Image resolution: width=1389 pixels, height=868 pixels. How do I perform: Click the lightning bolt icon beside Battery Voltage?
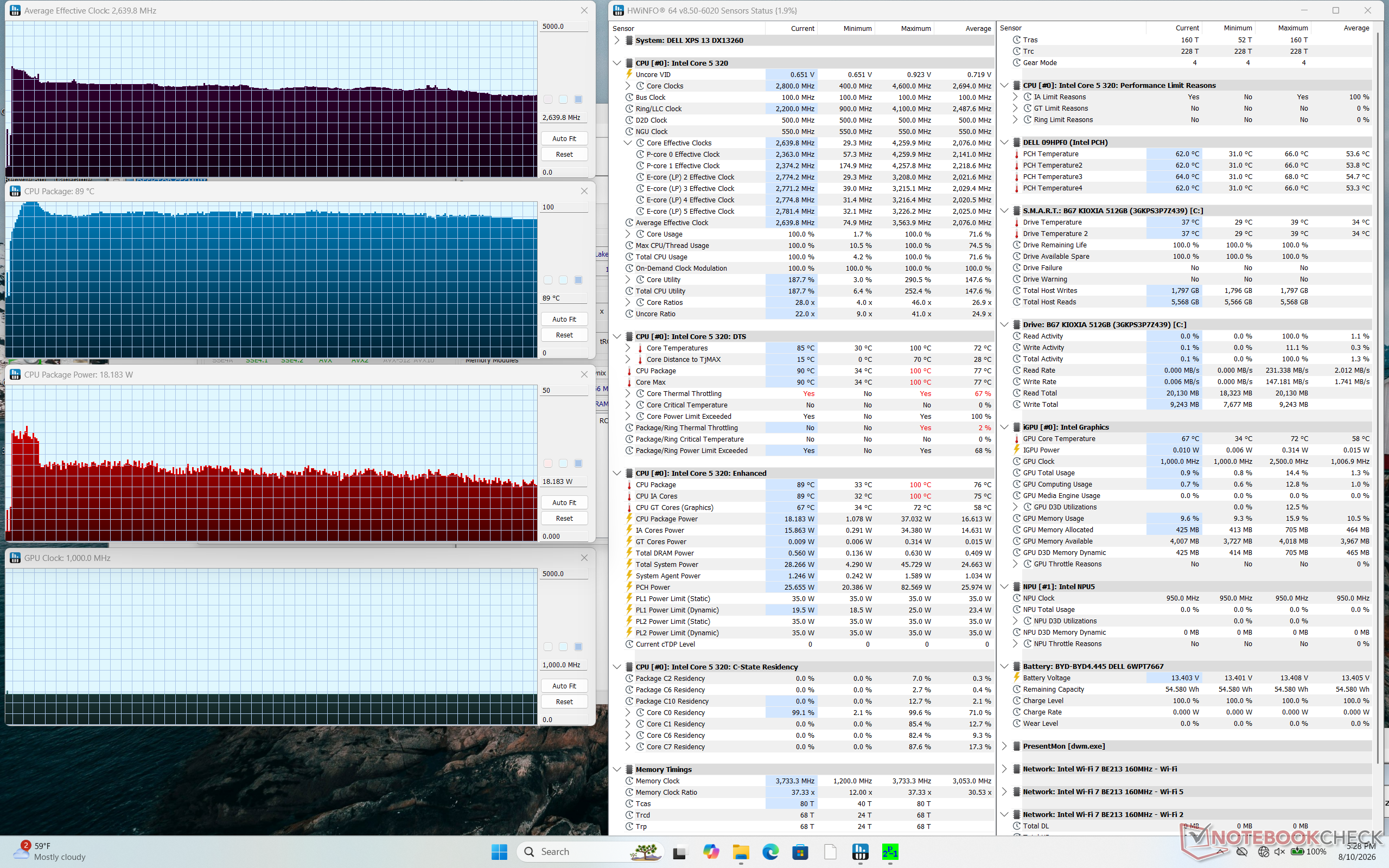(x=1016, y=678)
